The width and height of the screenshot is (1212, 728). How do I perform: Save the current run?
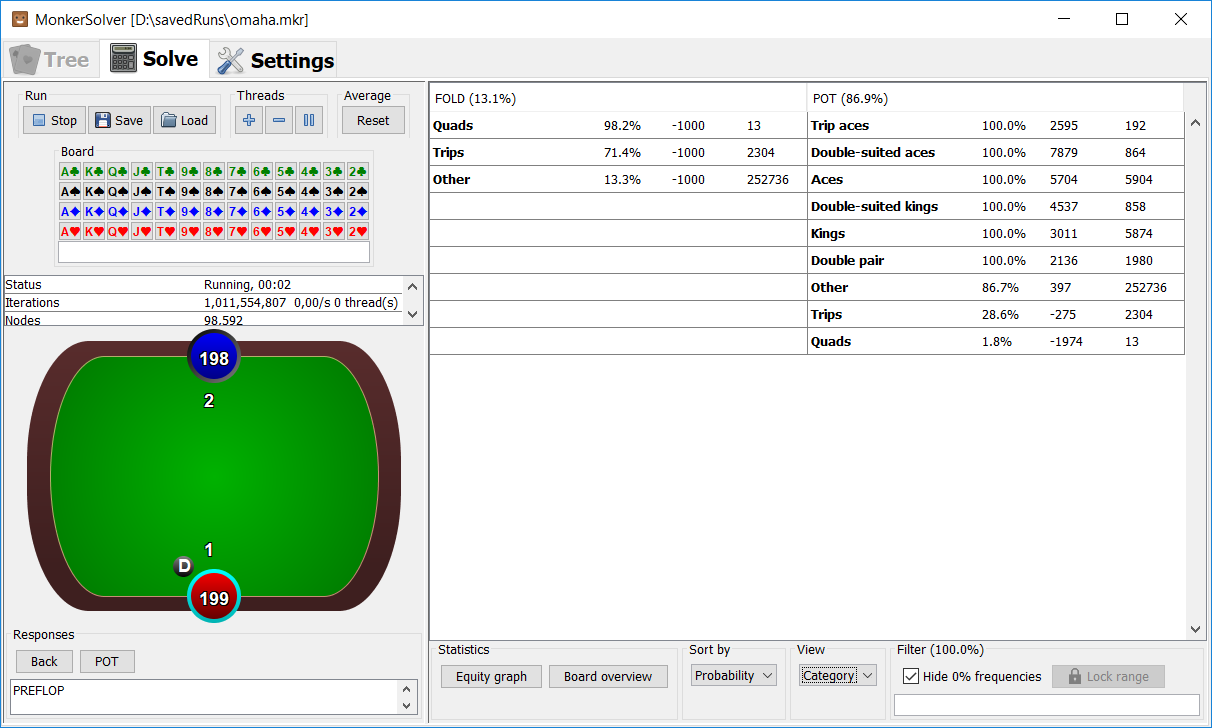click(119, 120)
